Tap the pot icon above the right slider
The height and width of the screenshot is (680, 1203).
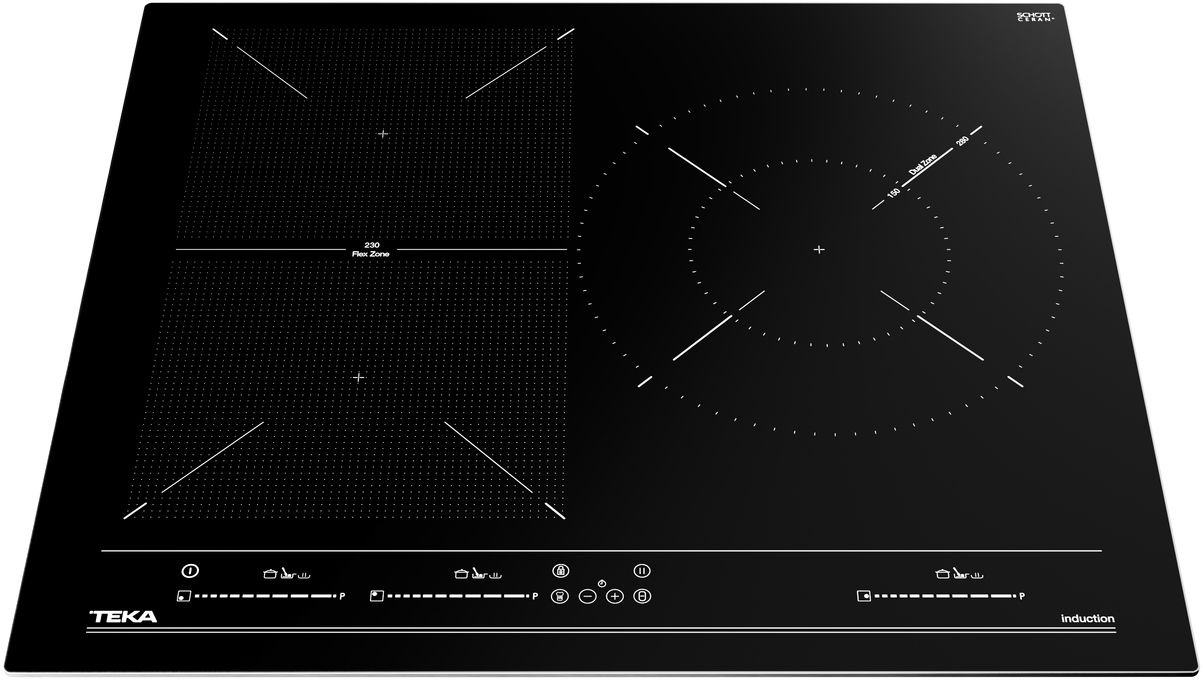click(x=941, y=574)
